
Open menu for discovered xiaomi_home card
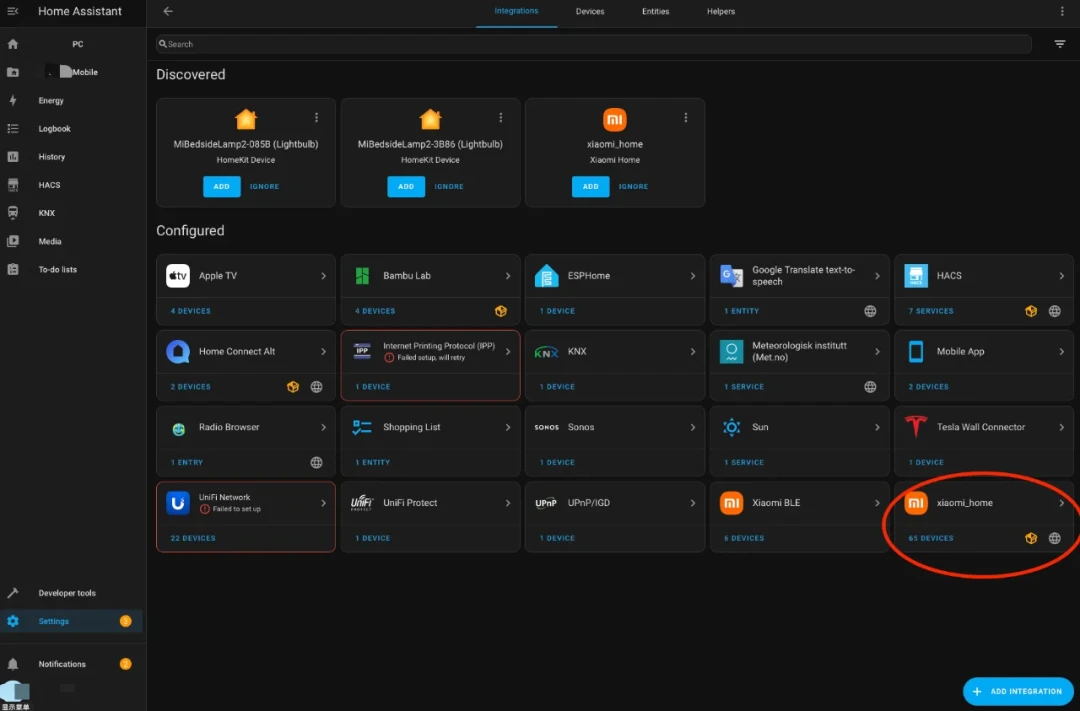pos(685,118)
